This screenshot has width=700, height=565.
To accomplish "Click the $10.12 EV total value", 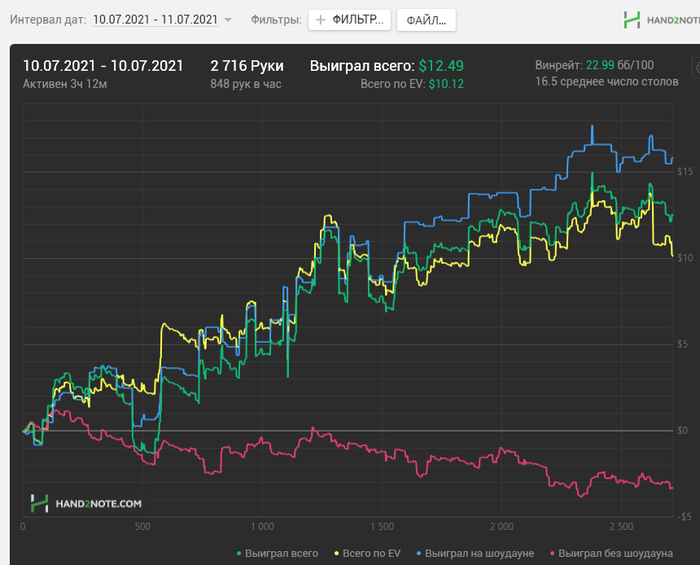I will [446, 84].
